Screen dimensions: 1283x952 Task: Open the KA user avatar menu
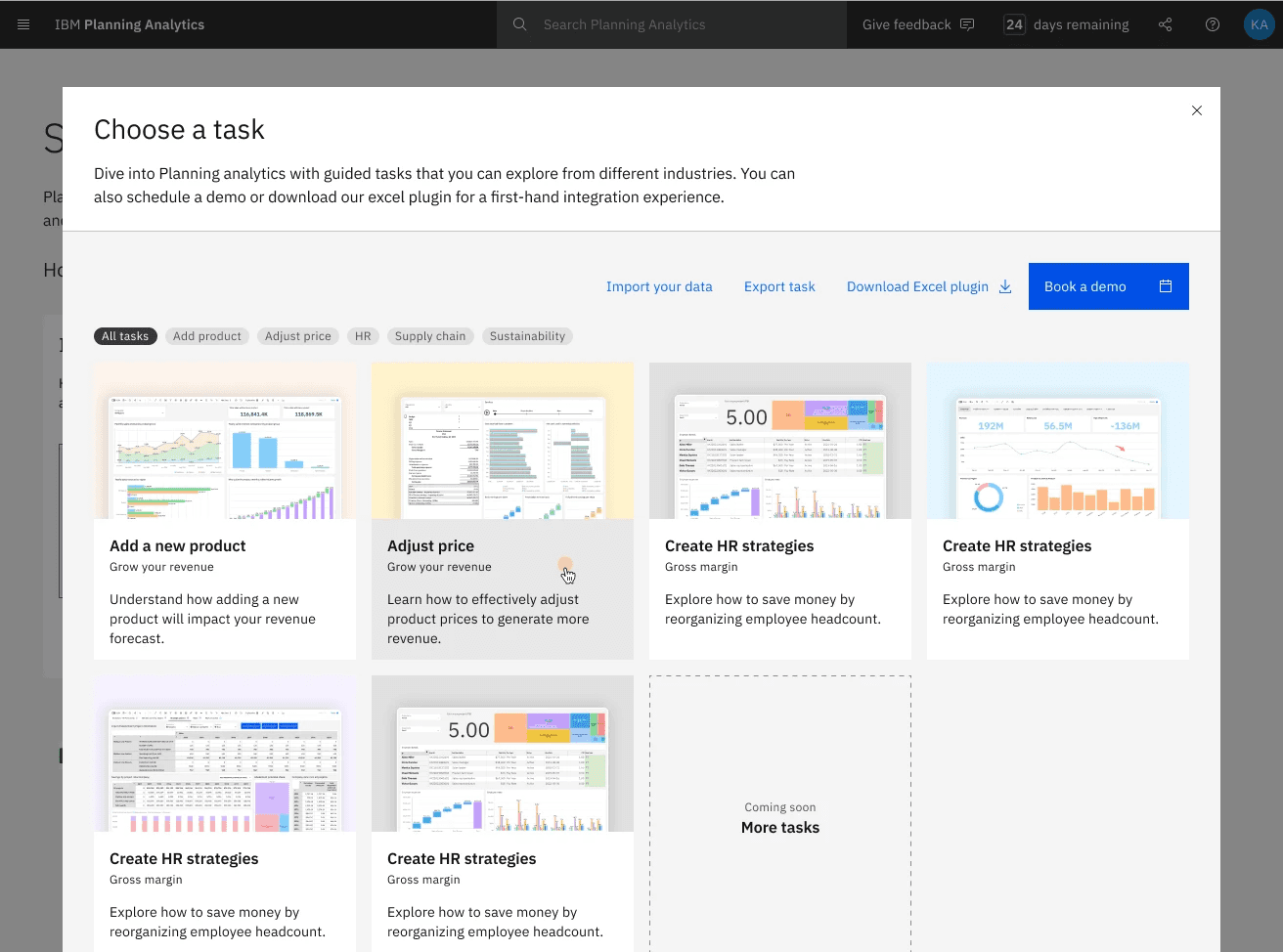pyautogui.click(x=1259, y=24)
